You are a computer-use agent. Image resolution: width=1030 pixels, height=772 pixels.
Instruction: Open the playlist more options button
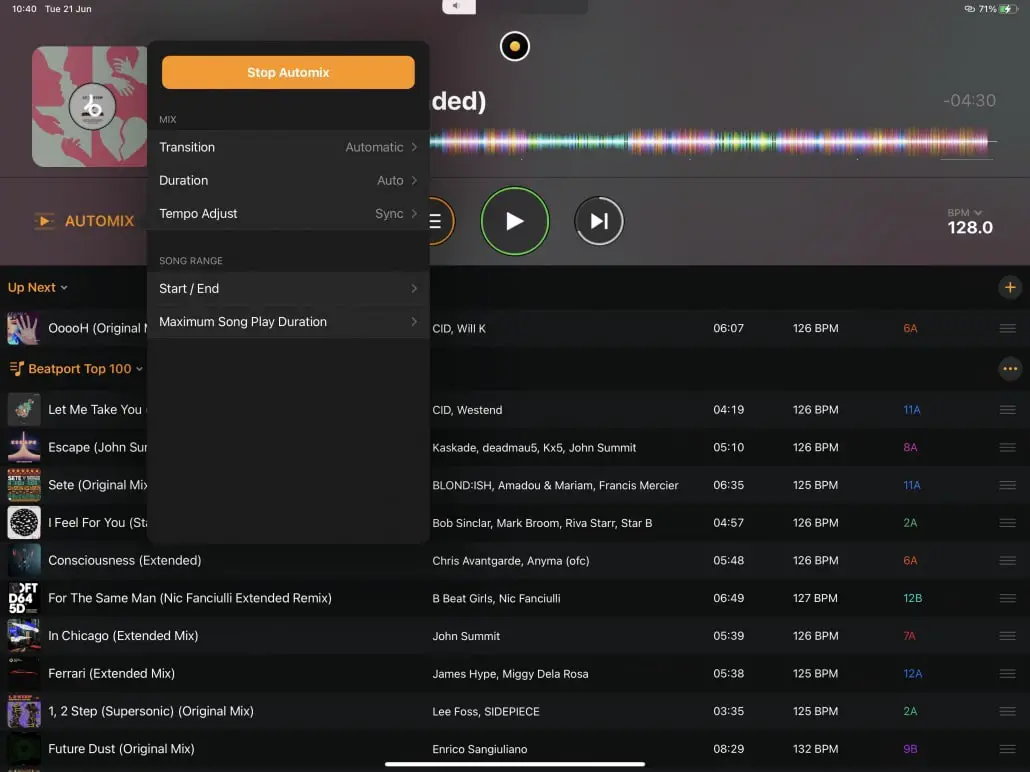point(1010,369)
